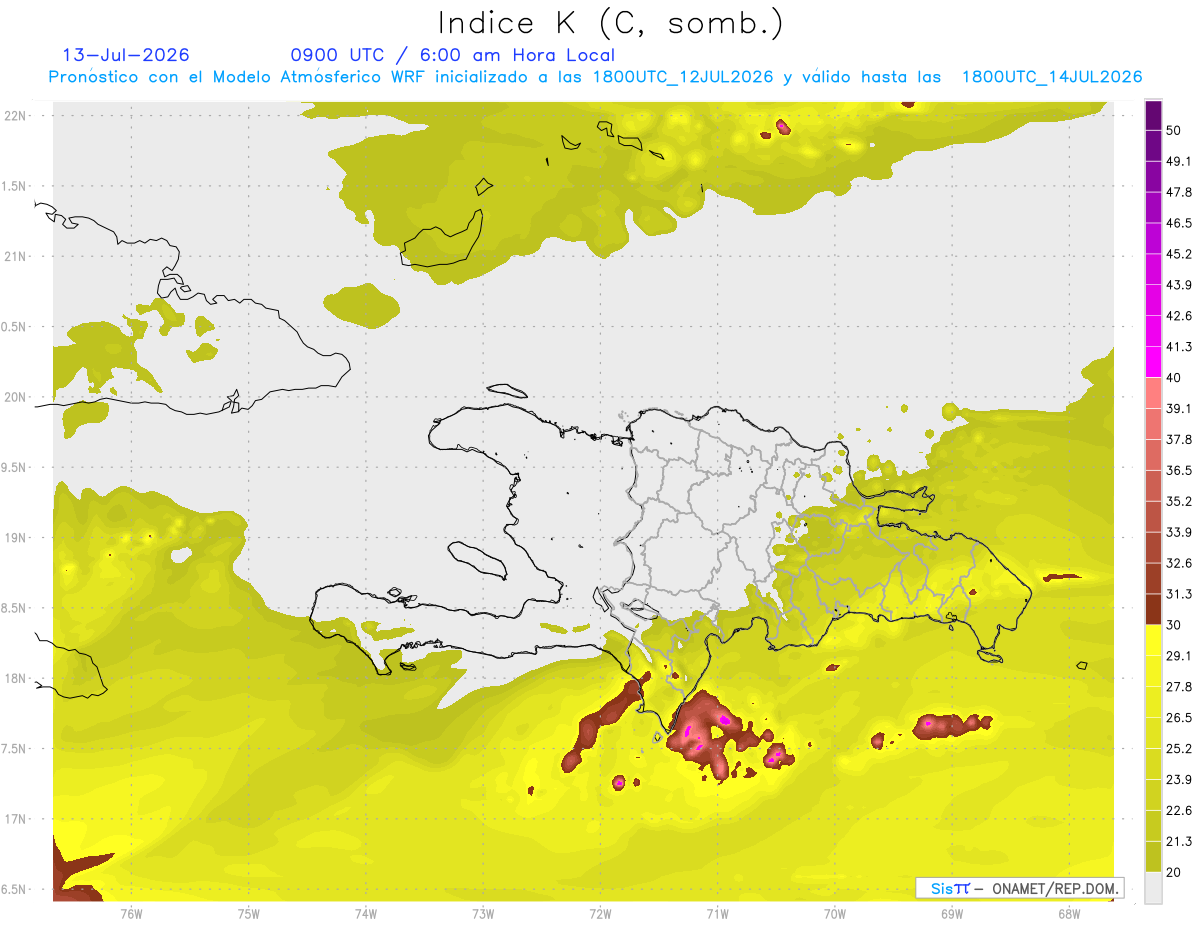The width and height of the screenshot is (1200, 927).
Task: Click longitude axis label "73W"
Action: (483, 914)
